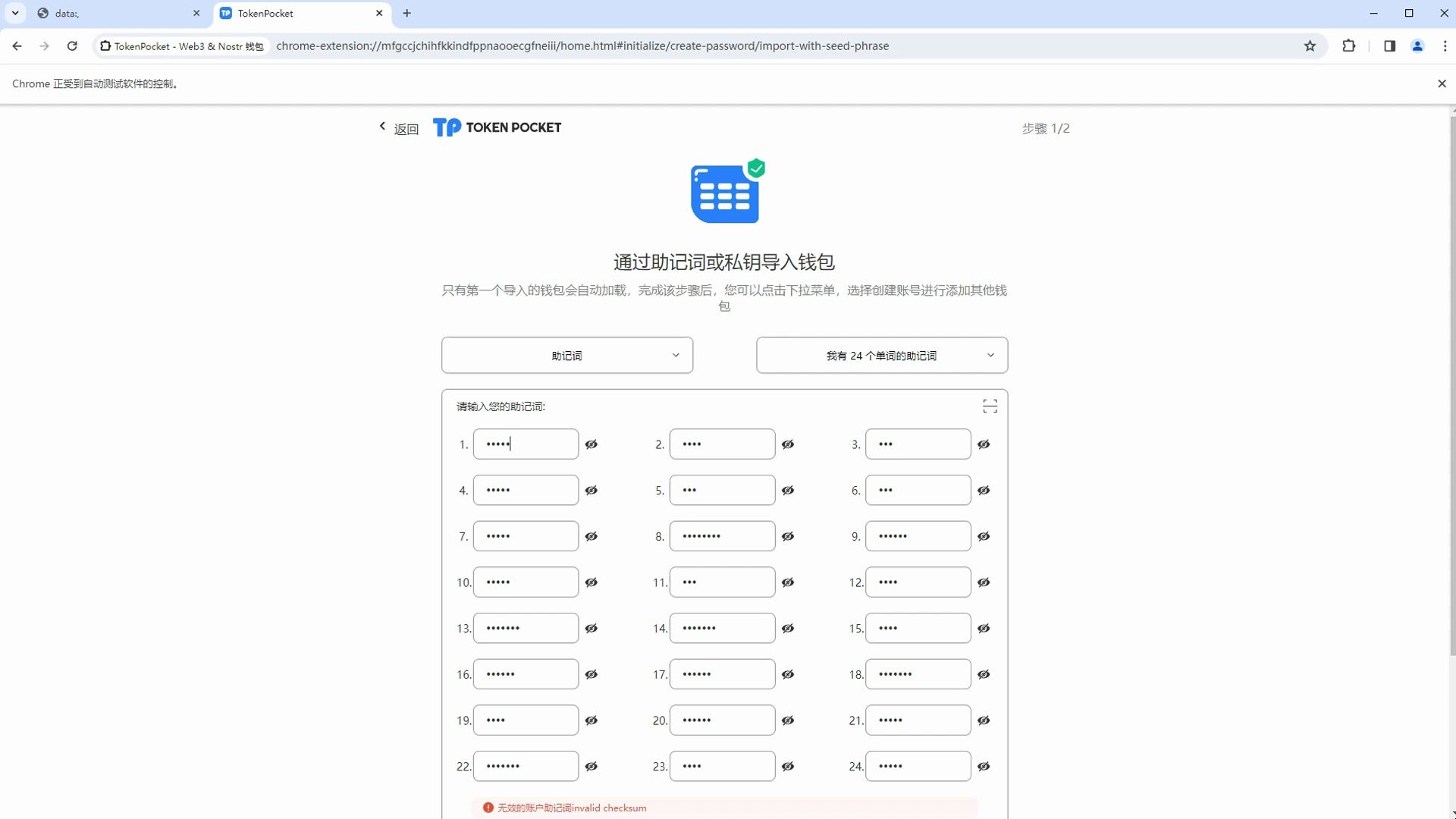Image resolution: width=1456 pixels, height=819 pixels.
Task: Toggle visibility of seed word 1
Action: [593, 444]
